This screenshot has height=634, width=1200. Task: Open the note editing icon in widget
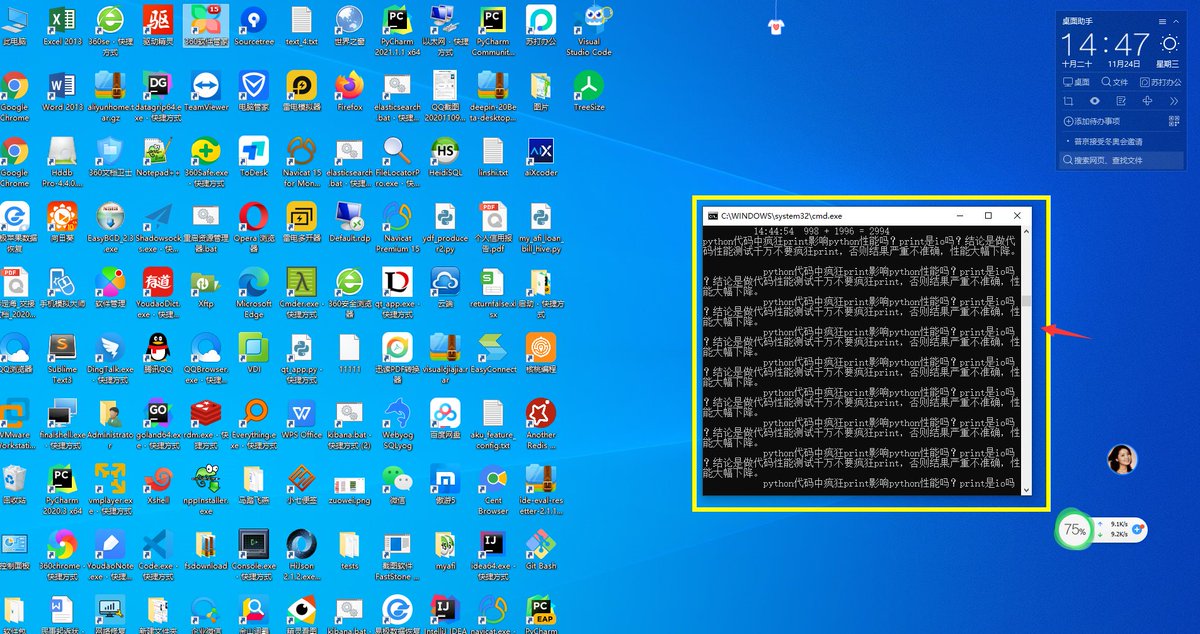point(1121,101)
